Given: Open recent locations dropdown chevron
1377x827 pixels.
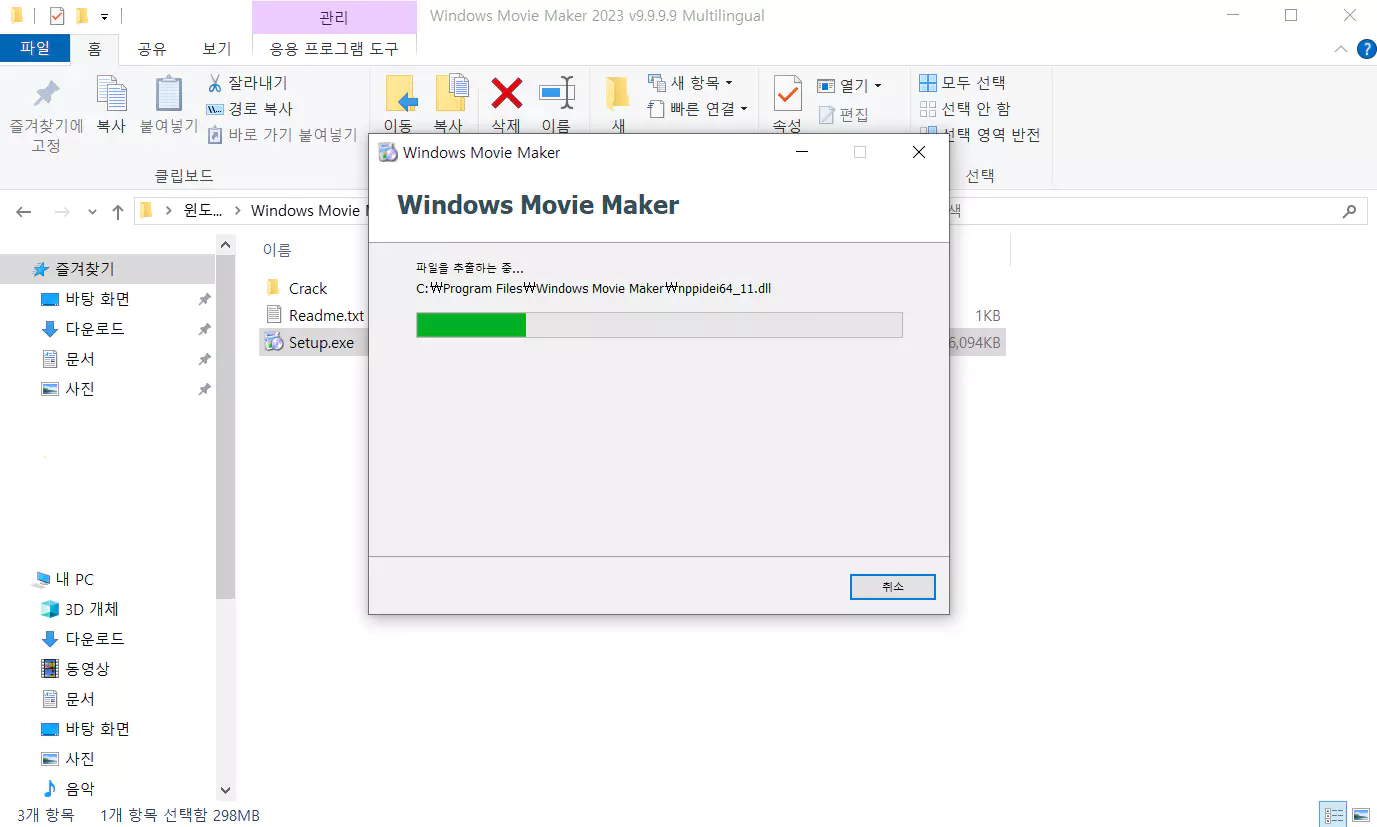Looking at the screenshot, I should pyautogui.click(x=92, y=212).
